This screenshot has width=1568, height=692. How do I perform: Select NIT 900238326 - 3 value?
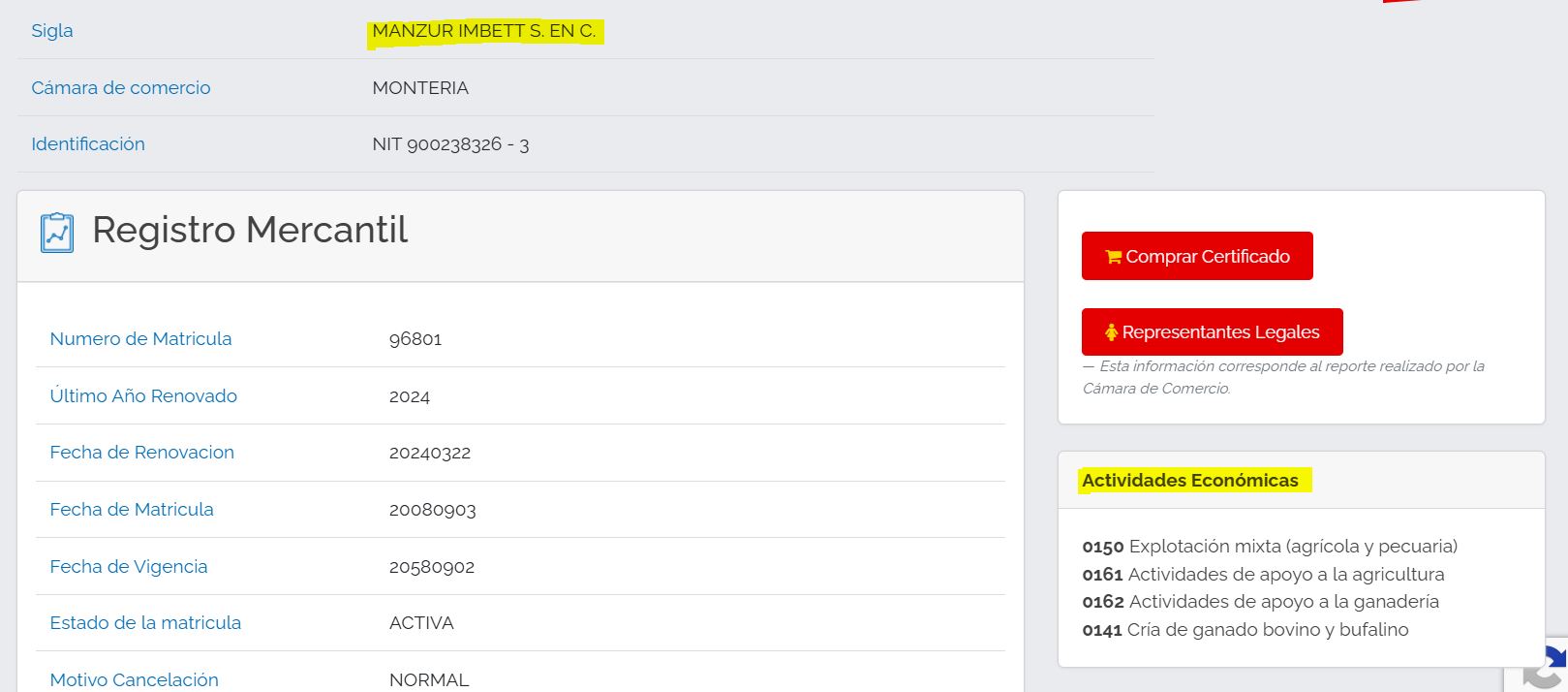[450, 144]
